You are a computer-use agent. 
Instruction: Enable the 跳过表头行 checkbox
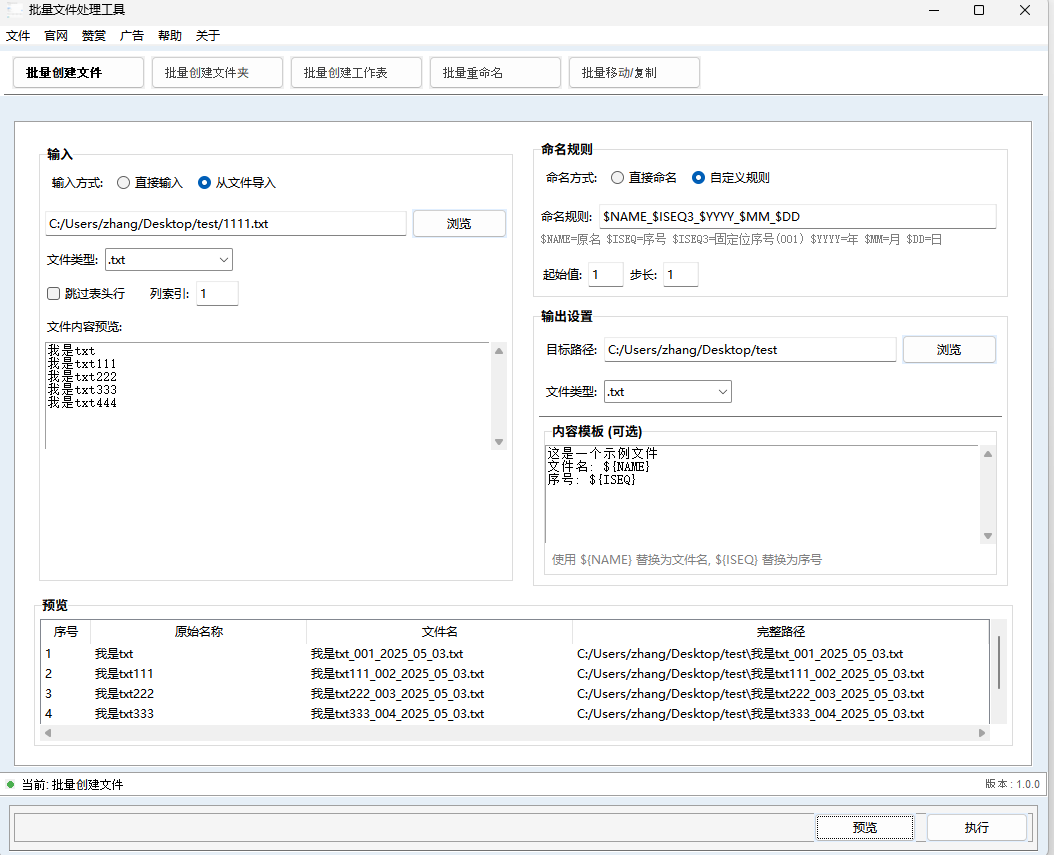tap(54, 294)
